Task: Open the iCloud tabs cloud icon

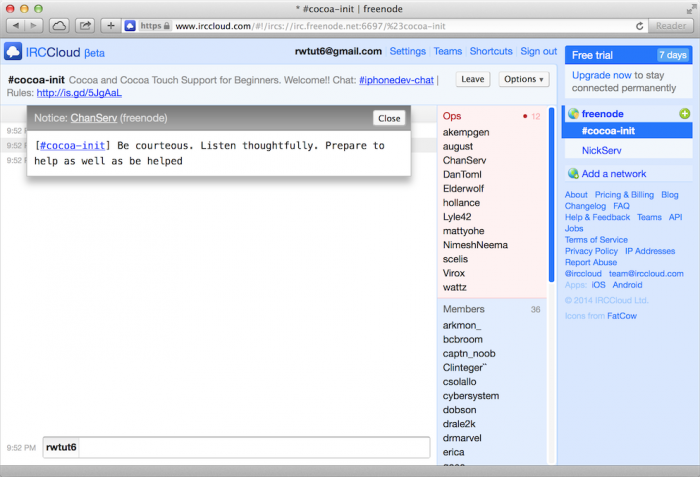Action: 59,26
